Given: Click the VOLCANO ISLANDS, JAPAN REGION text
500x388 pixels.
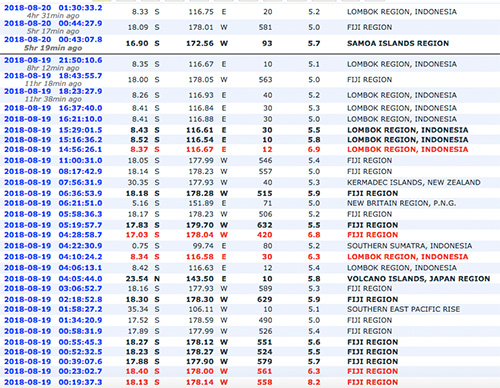Looking at the screenshot, I should point(419,279).
